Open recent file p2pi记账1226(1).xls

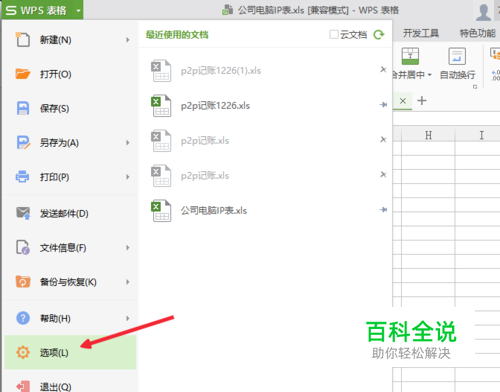(221, 71)
